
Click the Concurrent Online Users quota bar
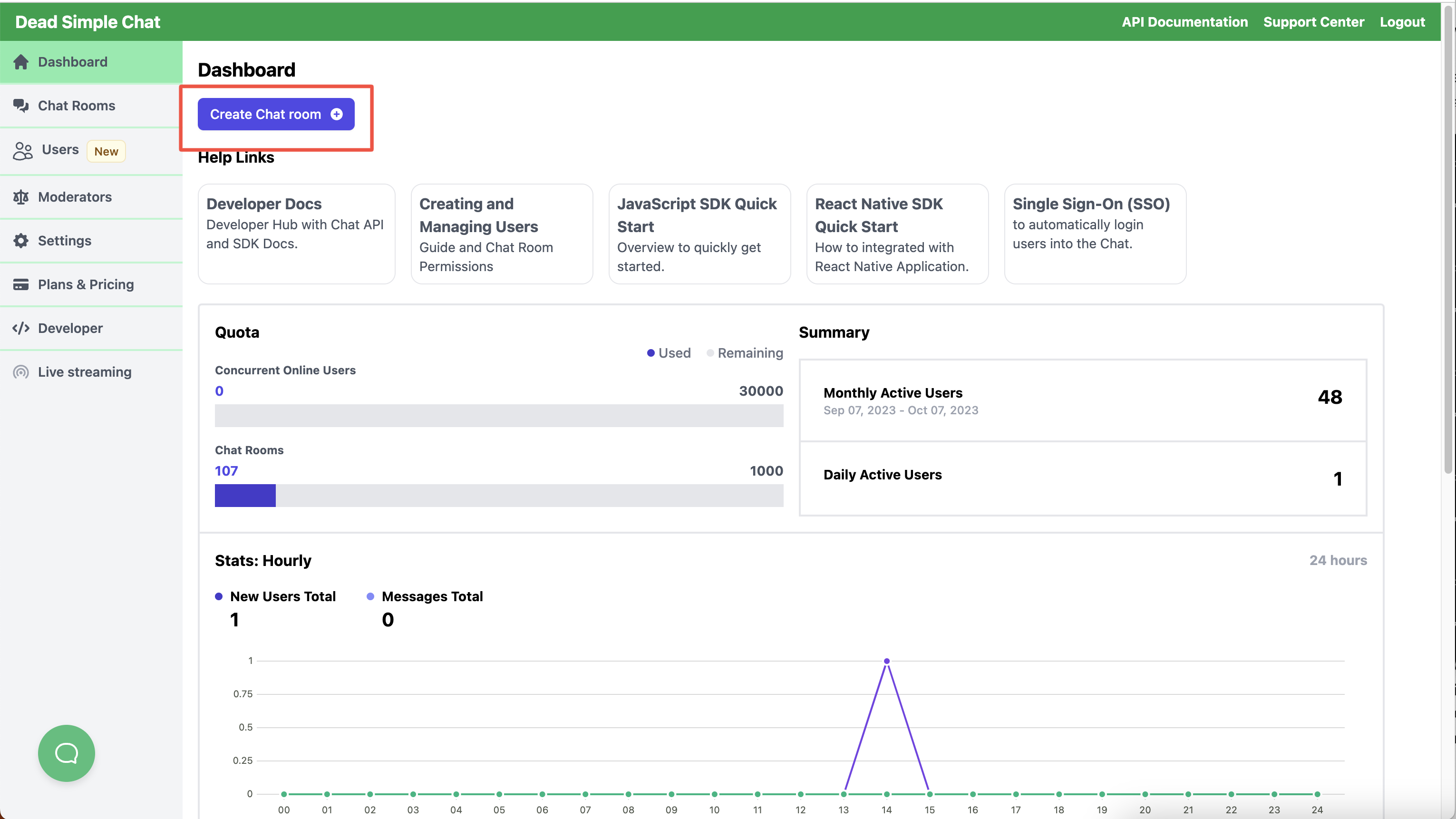coord(499,415)
